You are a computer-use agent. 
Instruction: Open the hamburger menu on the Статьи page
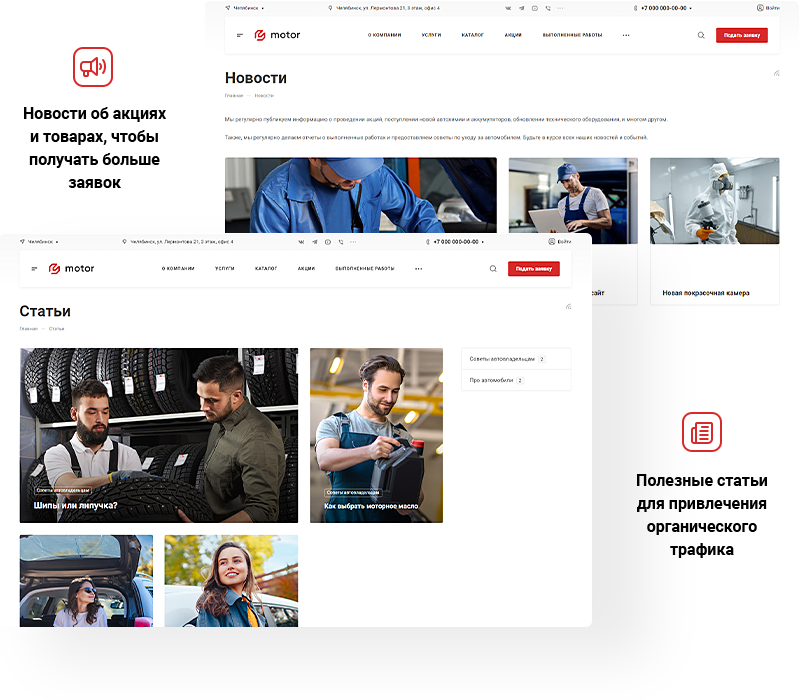(x=34, y=269)
